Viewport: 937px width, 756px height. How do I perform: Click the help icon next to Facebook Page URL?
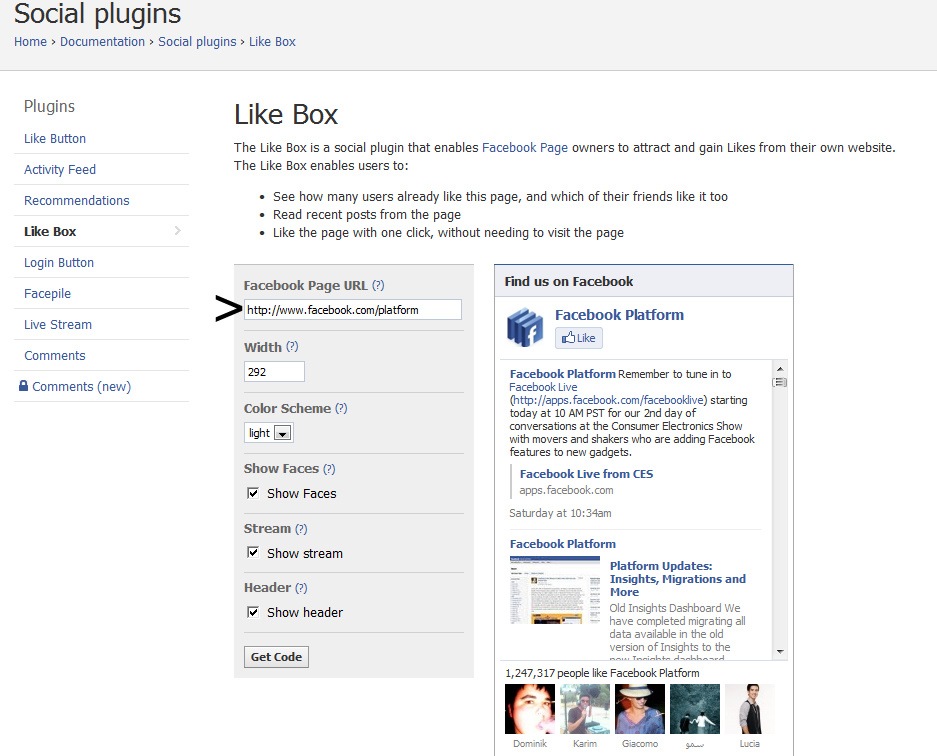click(378, 285)
